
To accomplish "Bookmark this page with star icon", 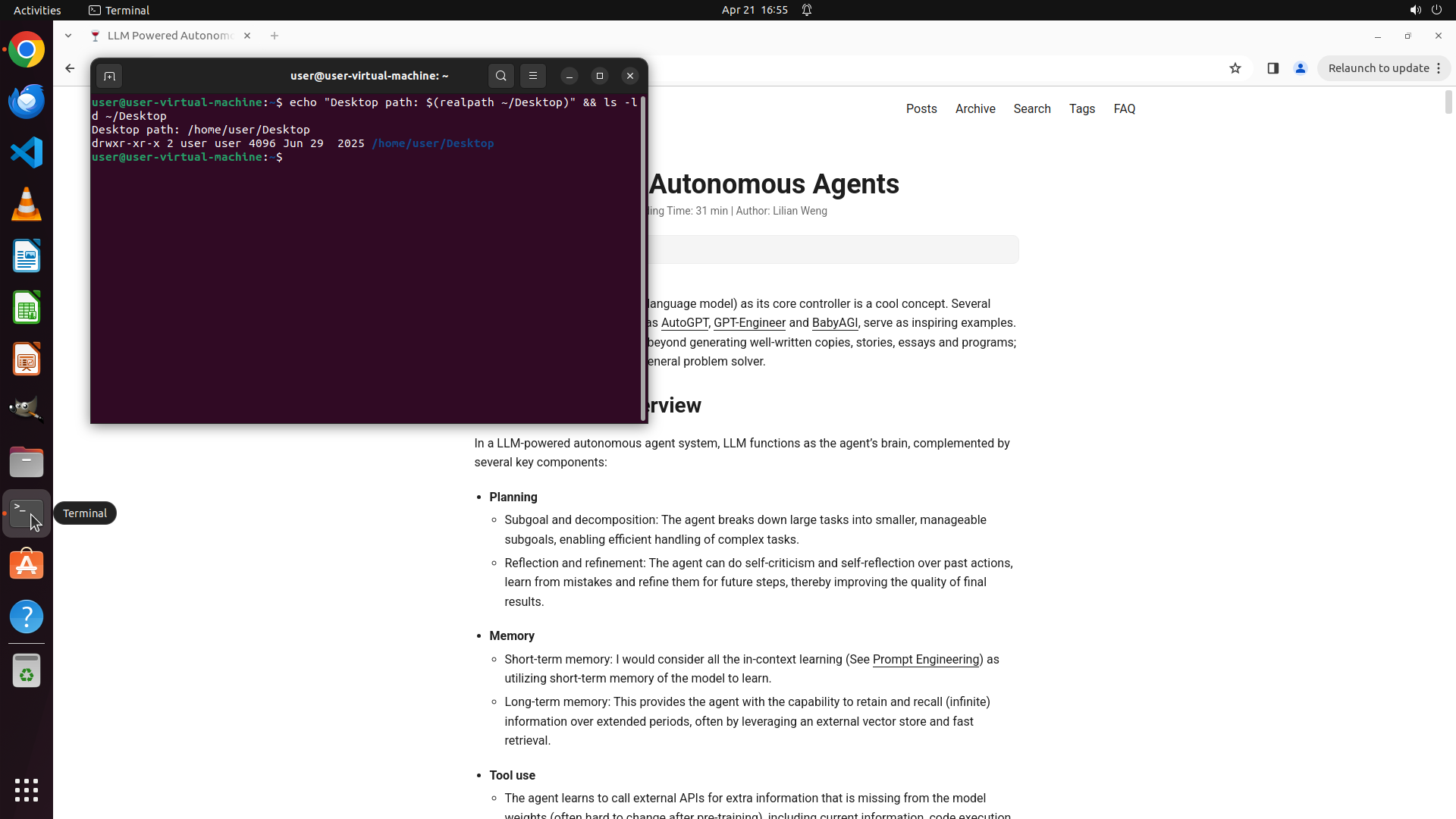I will (1235, 68).
